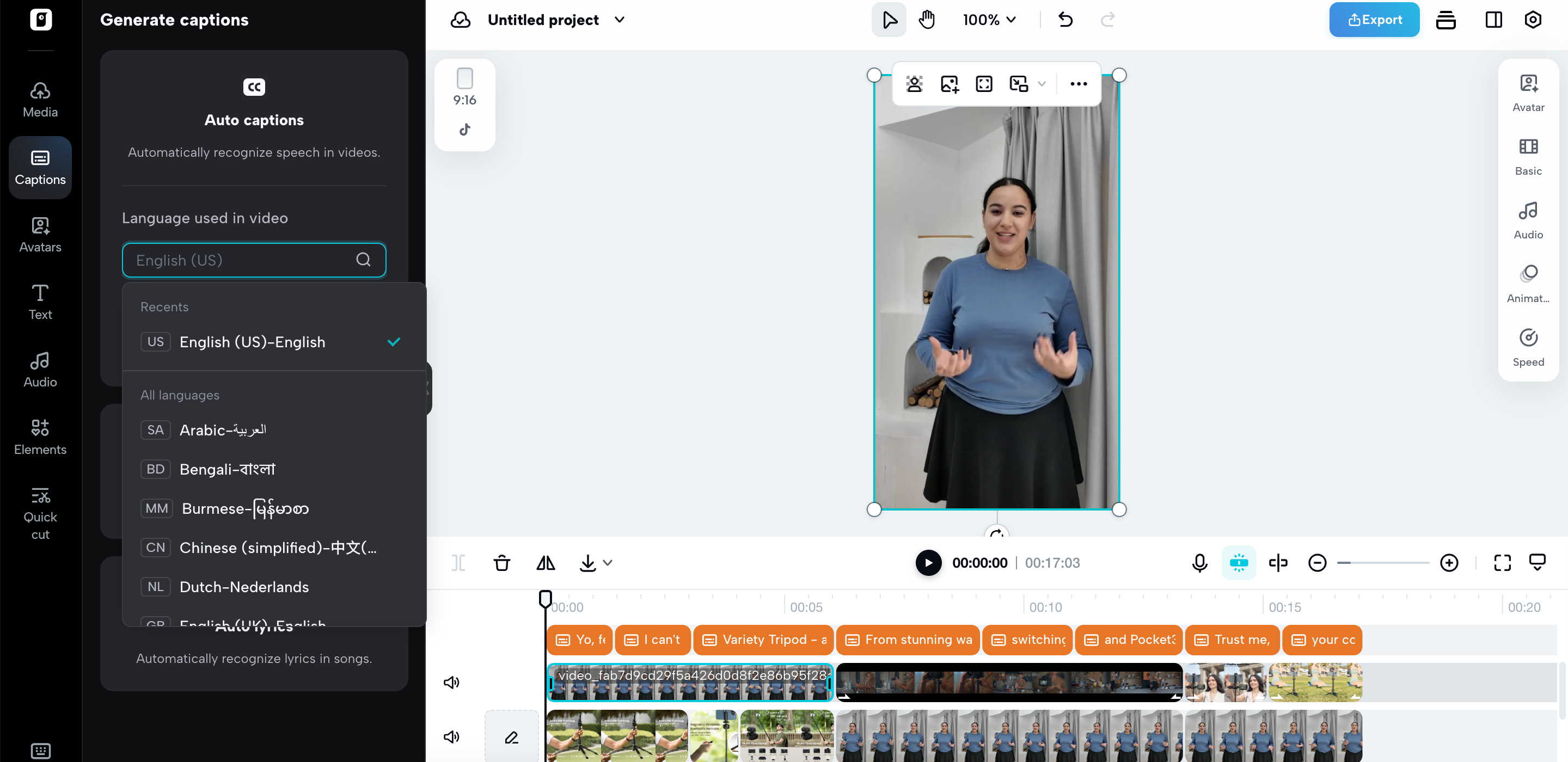Screen dimensions: 1568x762
Task: Open the Avatar panel on the right sidebar
Action: click(1528, 93)
